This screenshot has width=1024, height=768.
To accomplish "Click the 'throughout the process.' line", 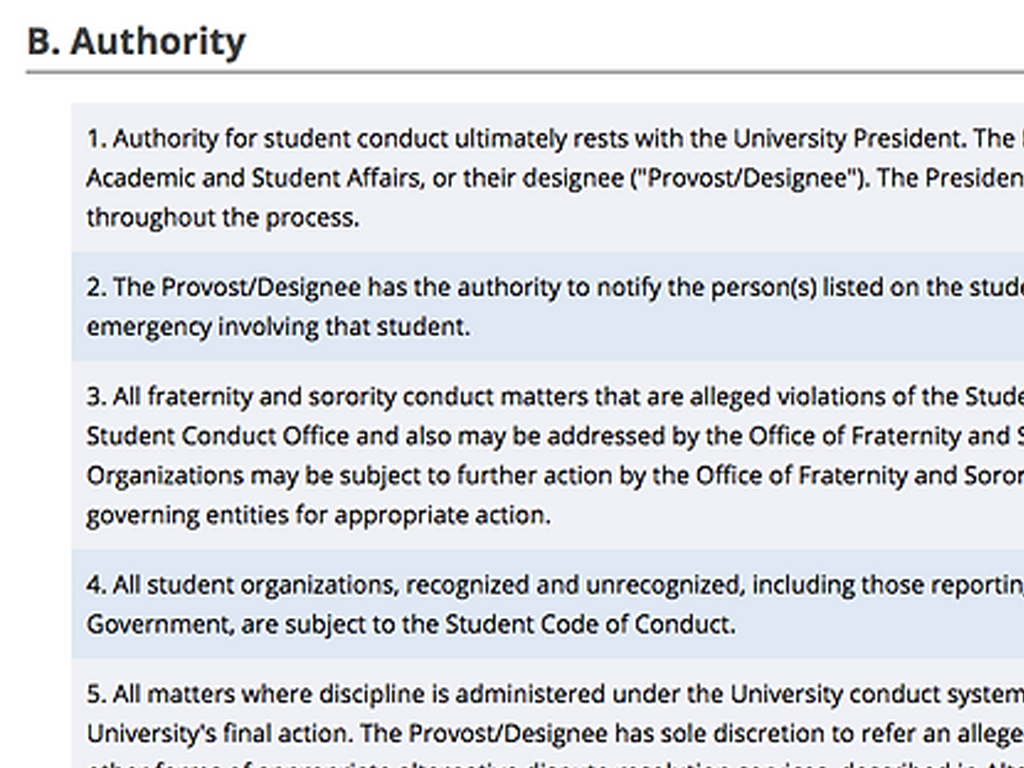I will point(222,217).
